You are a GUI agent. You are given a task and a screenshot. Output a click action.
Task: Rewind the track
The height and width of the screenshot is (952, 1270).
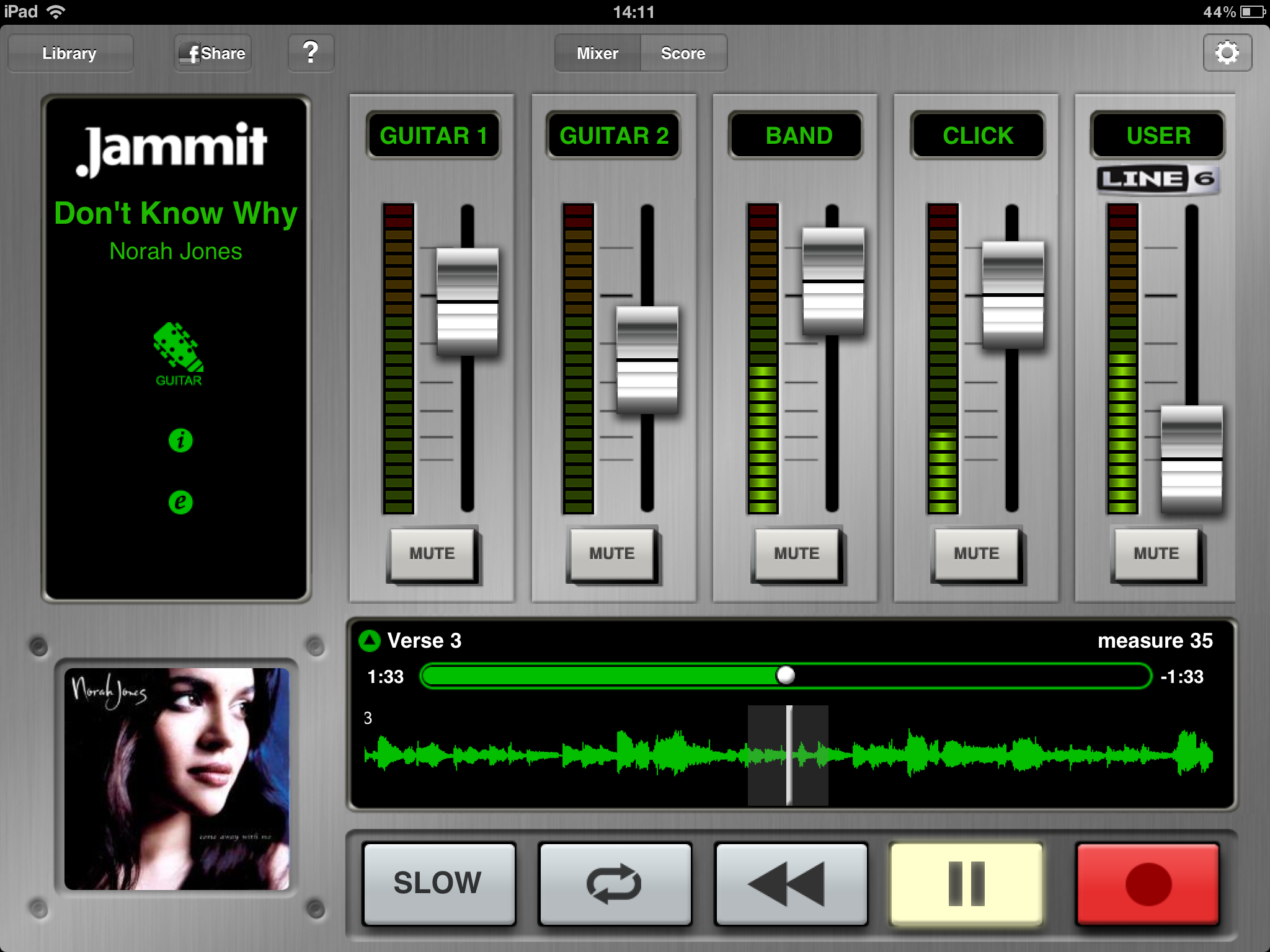791,883
